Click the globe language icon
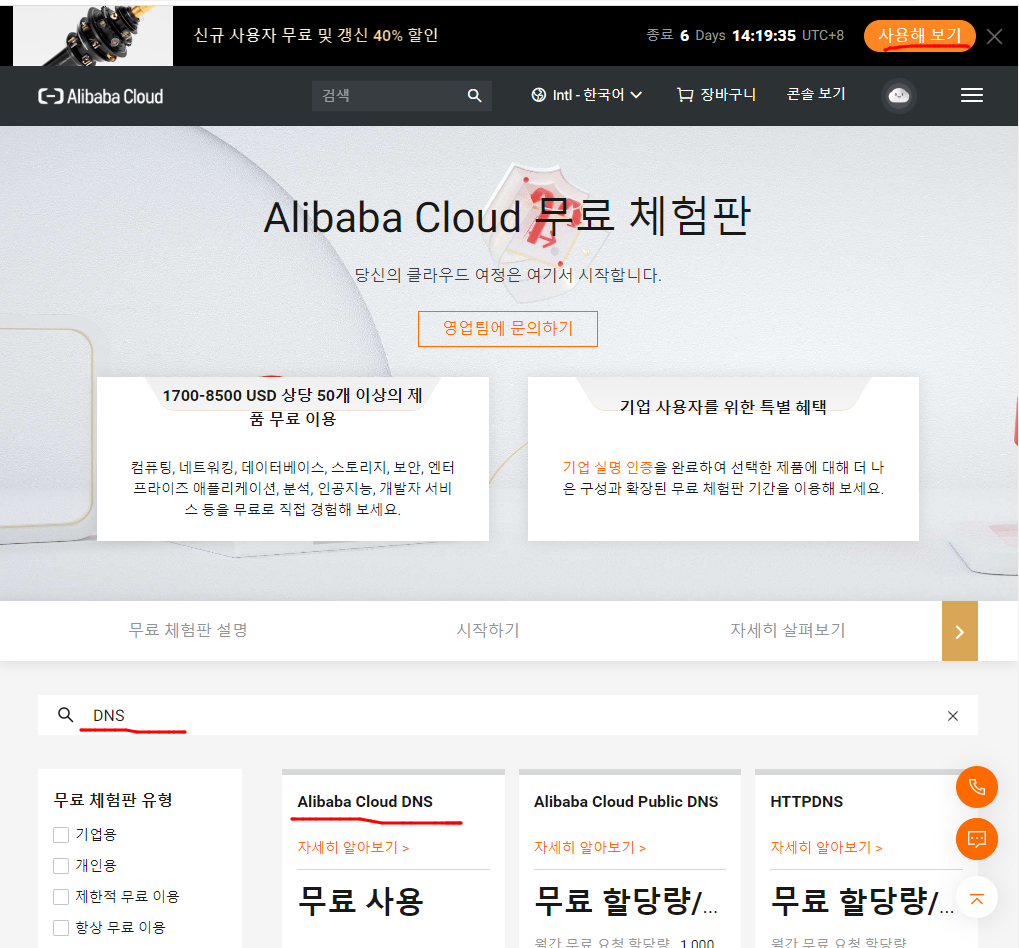 point(539,95)
